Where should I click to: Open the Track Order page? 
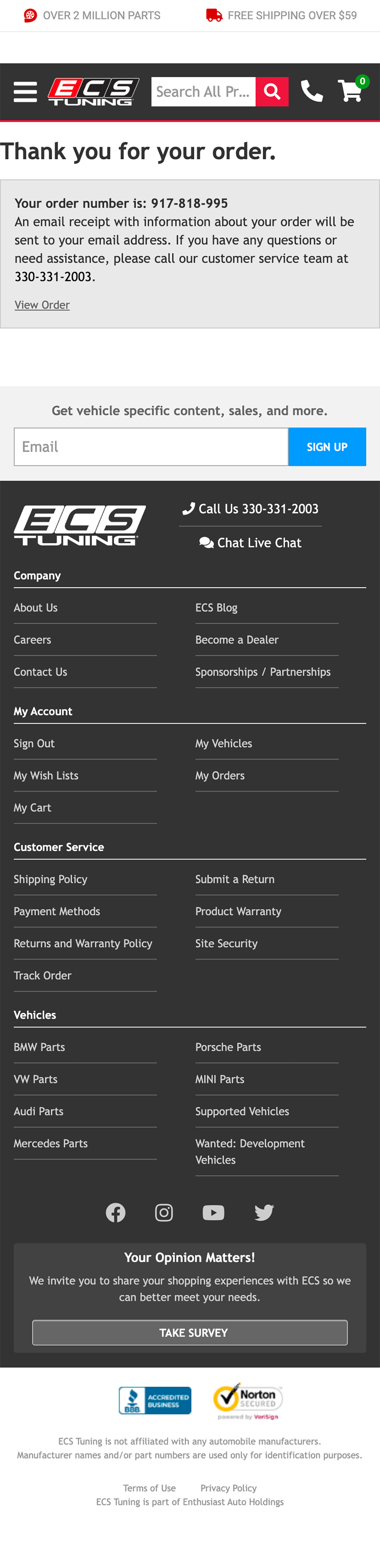click(x=43, y=975)
